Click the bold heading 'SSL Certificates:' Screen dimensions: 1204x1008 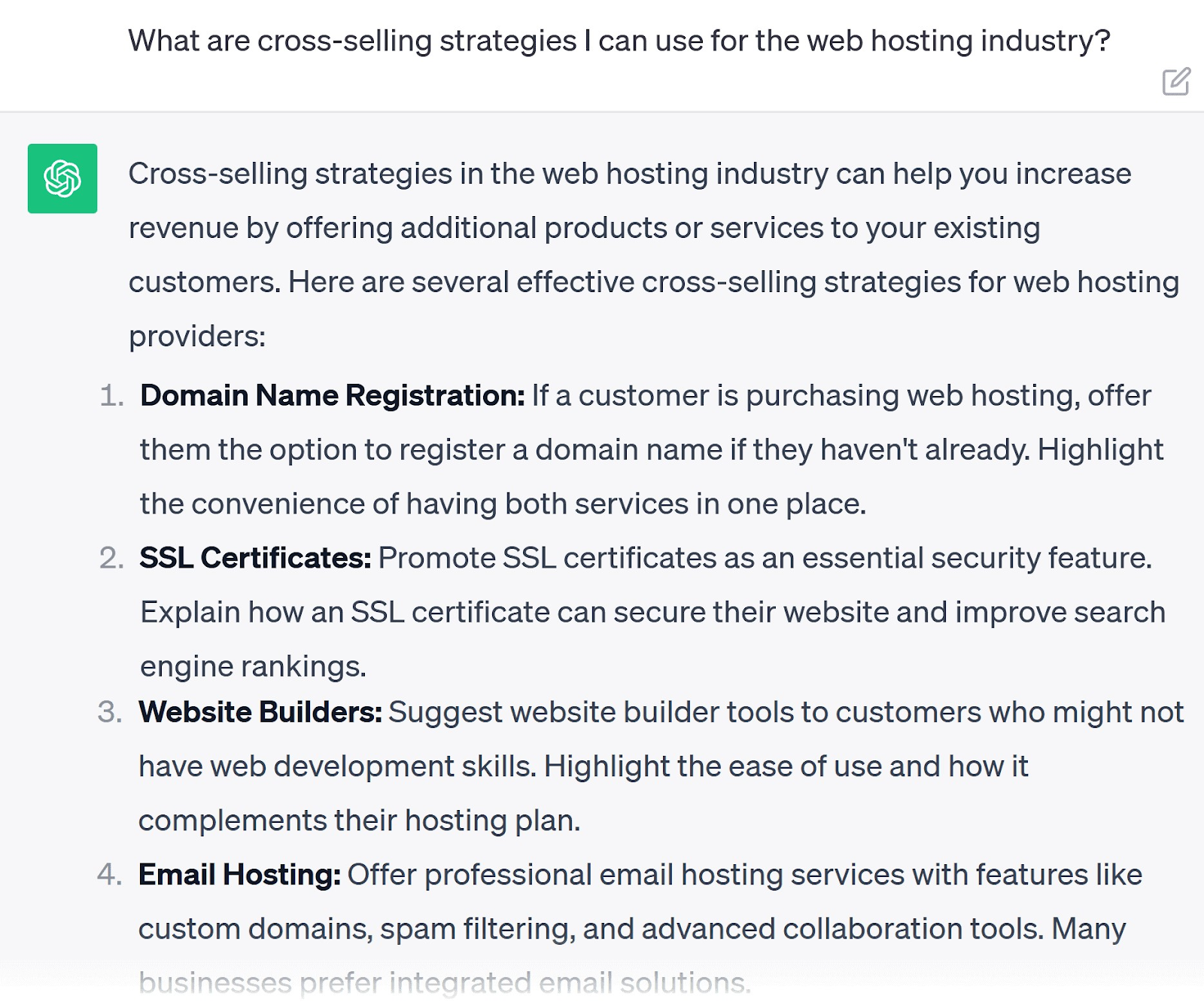pyautogui.click(x=255, y=558)
